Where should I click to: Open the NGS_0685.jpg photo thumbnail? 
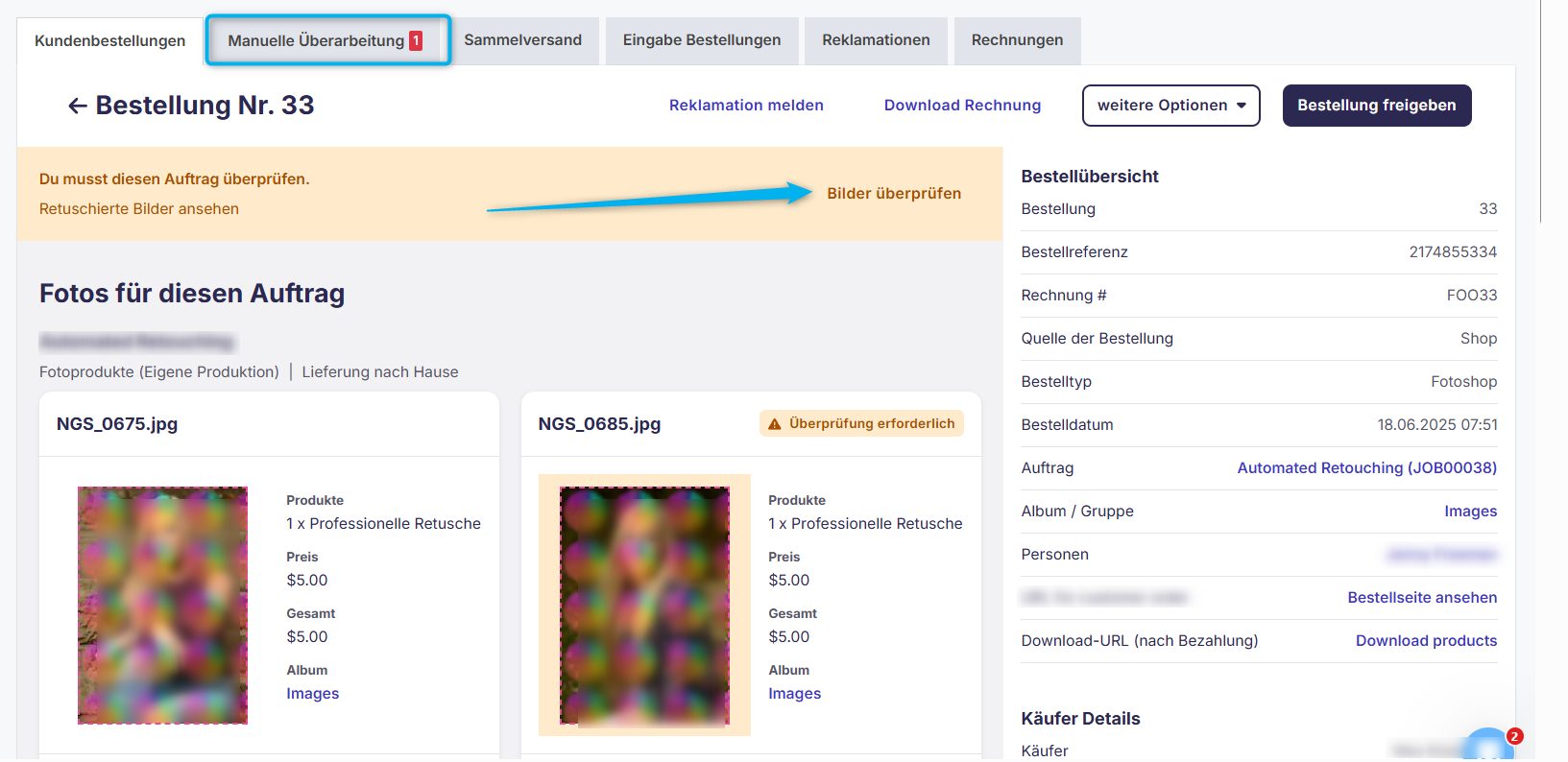644,606
